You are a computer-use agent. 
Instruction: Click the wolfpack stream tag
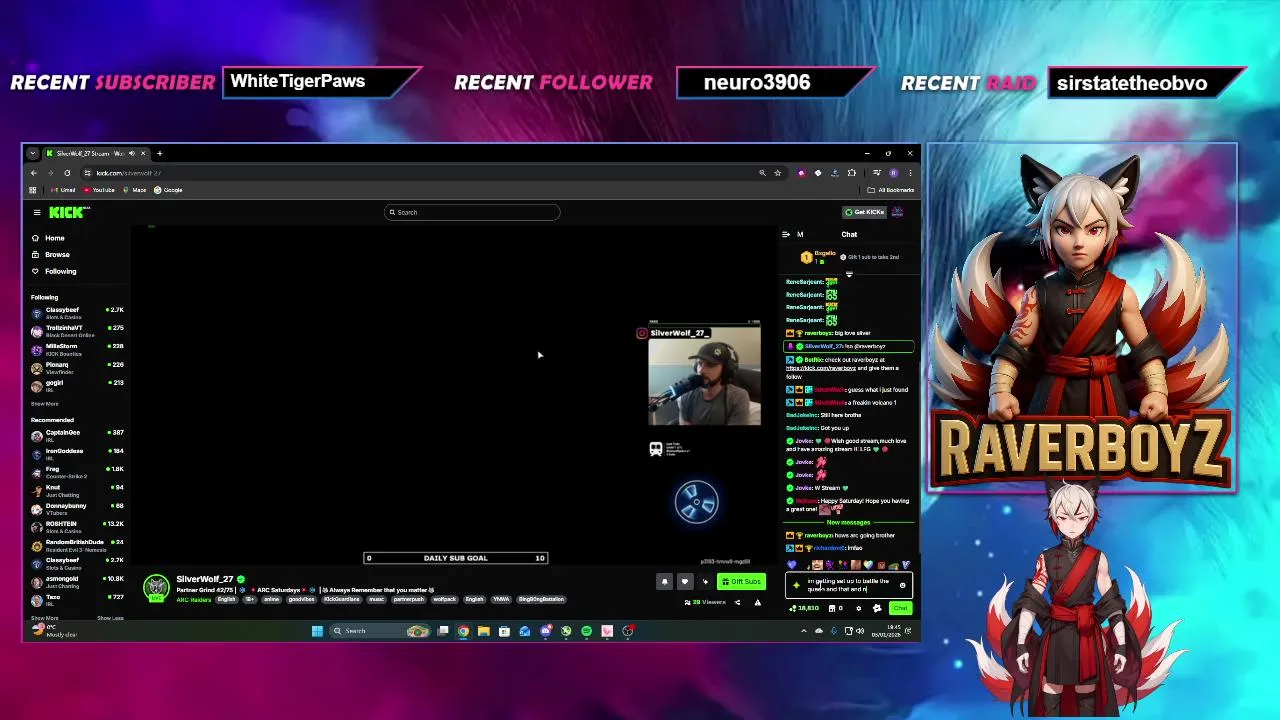click(444, 599)
